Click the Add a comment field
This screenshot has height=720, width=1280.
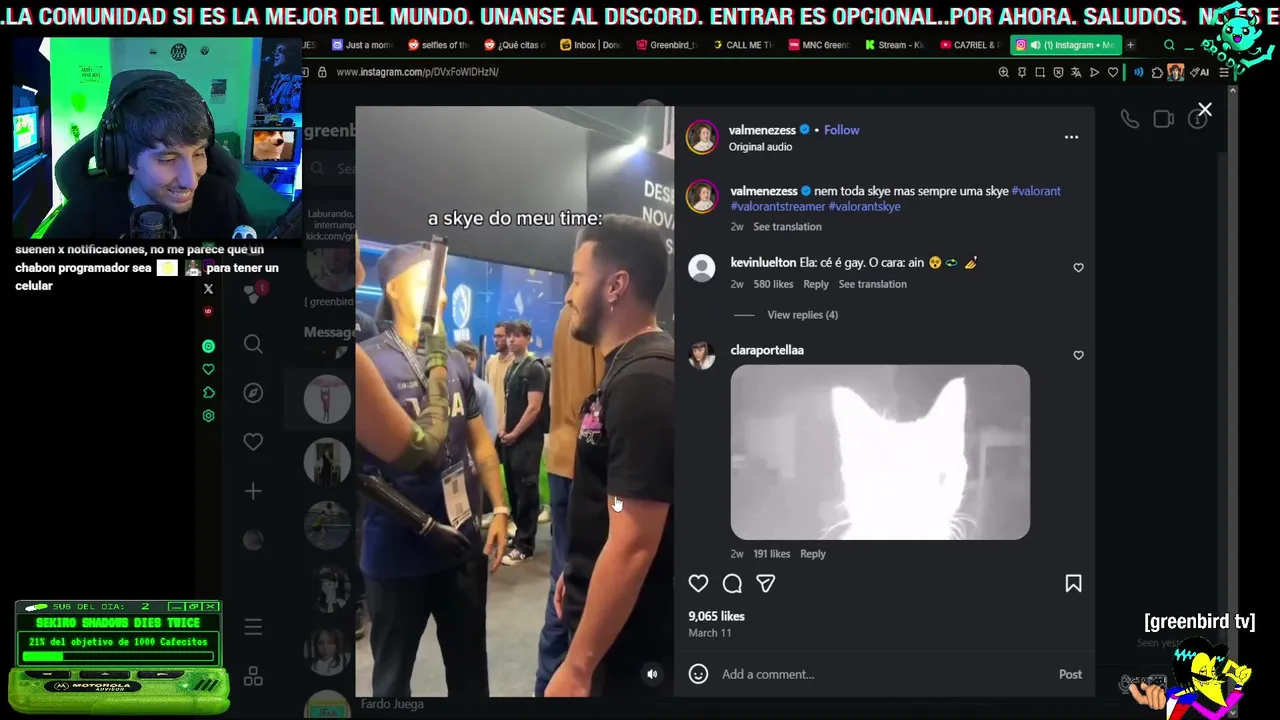coord(880,674)
